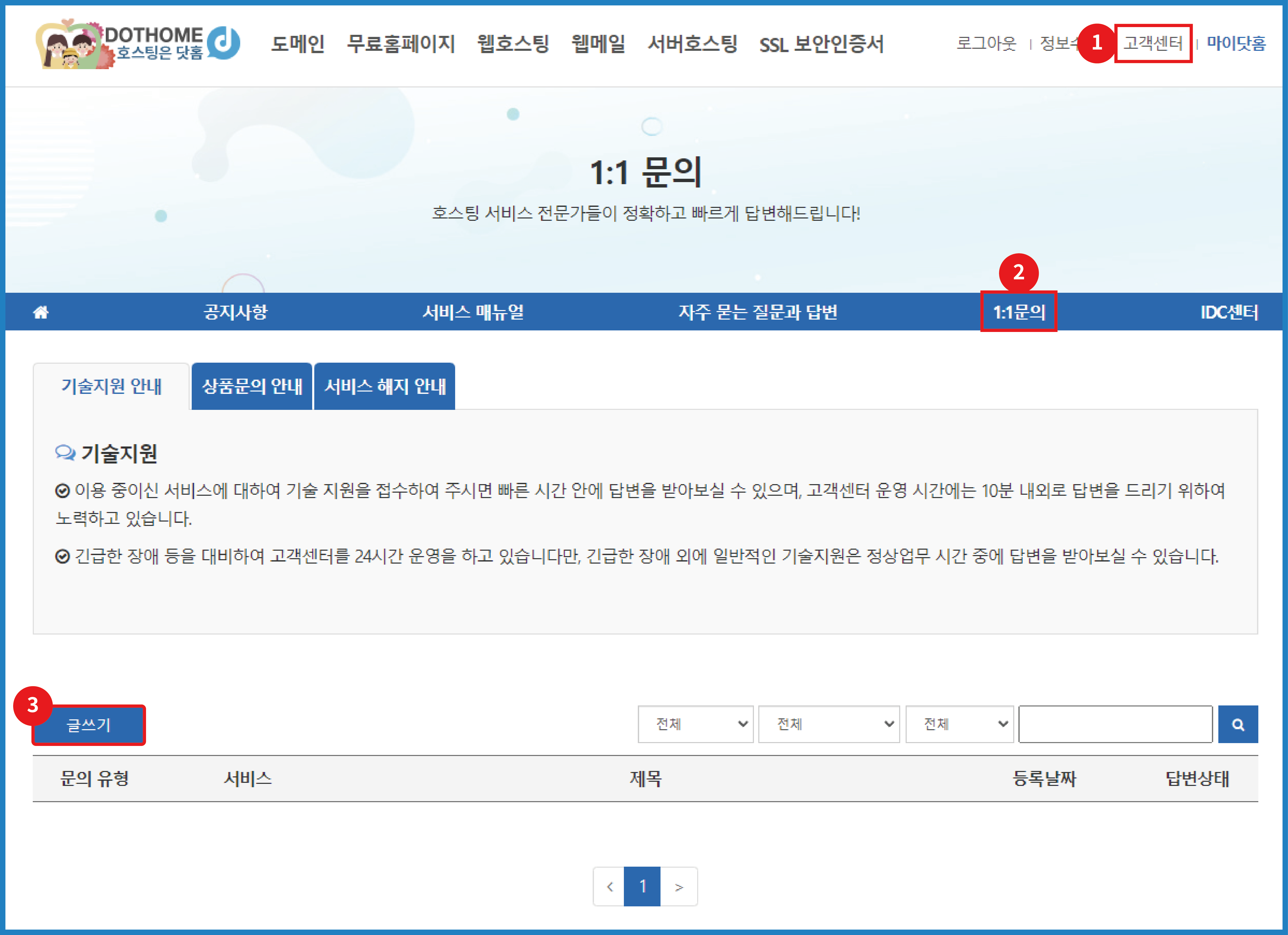Click the 로그아웃 link
1288x935 pixels.
(x=986, y=43)
